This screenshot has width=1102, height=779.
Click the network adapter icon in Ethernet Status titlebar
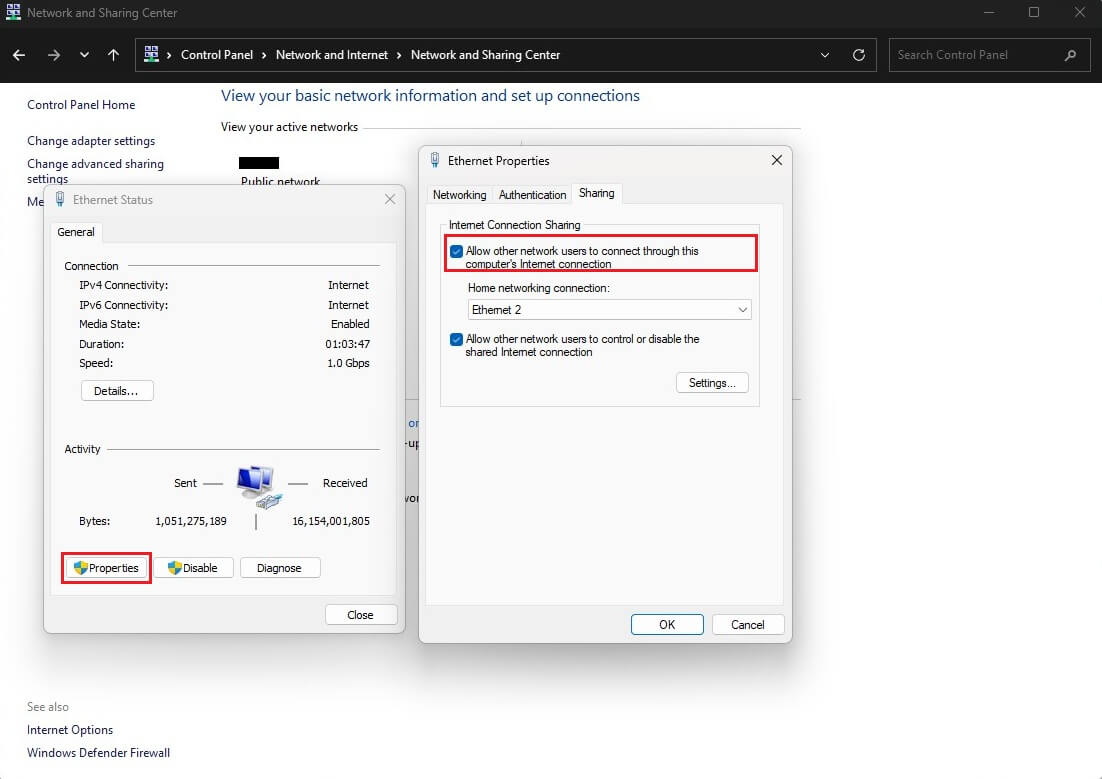(x=60, y=199)
